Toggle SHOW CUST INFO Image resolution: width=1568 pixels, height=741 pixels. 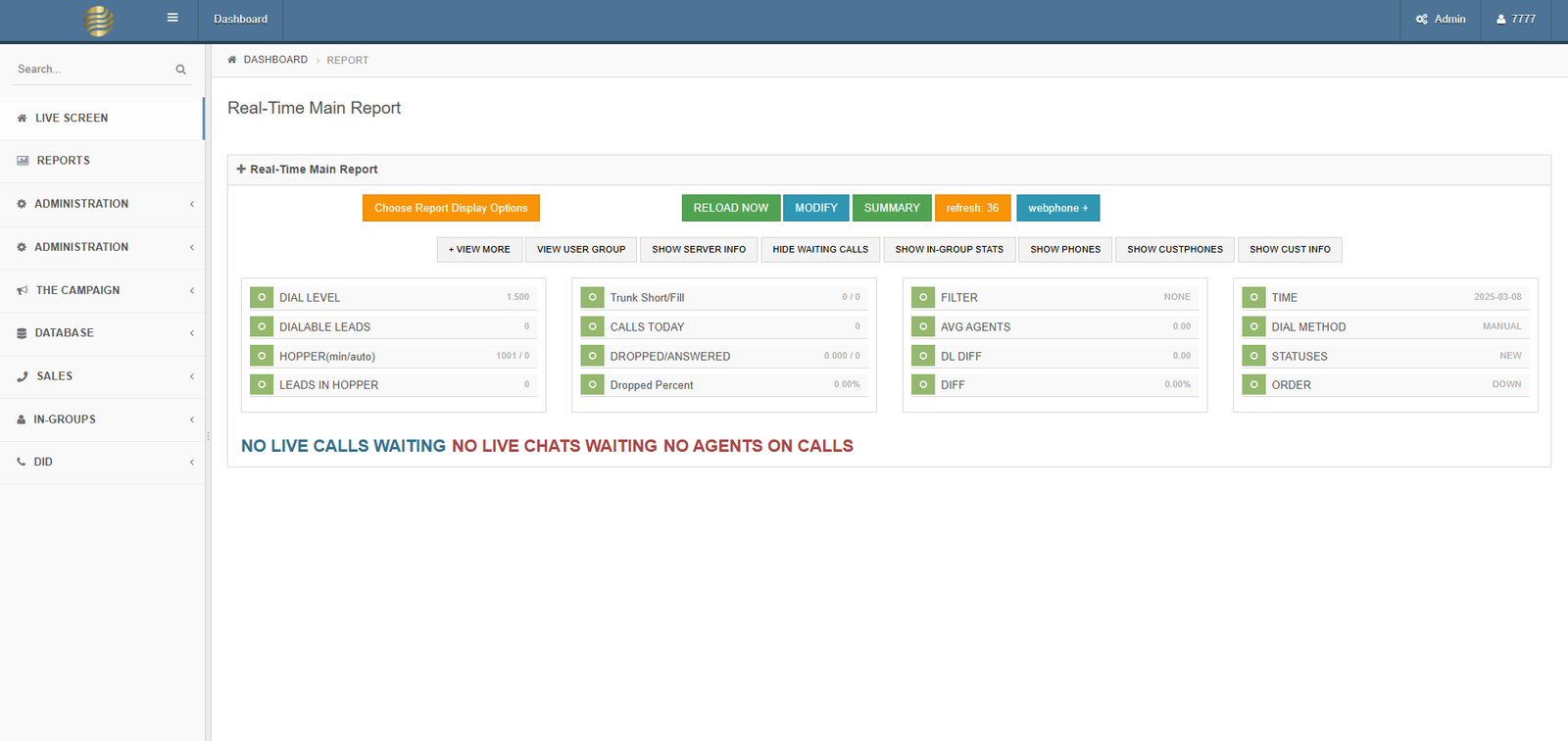[1290, 249]
